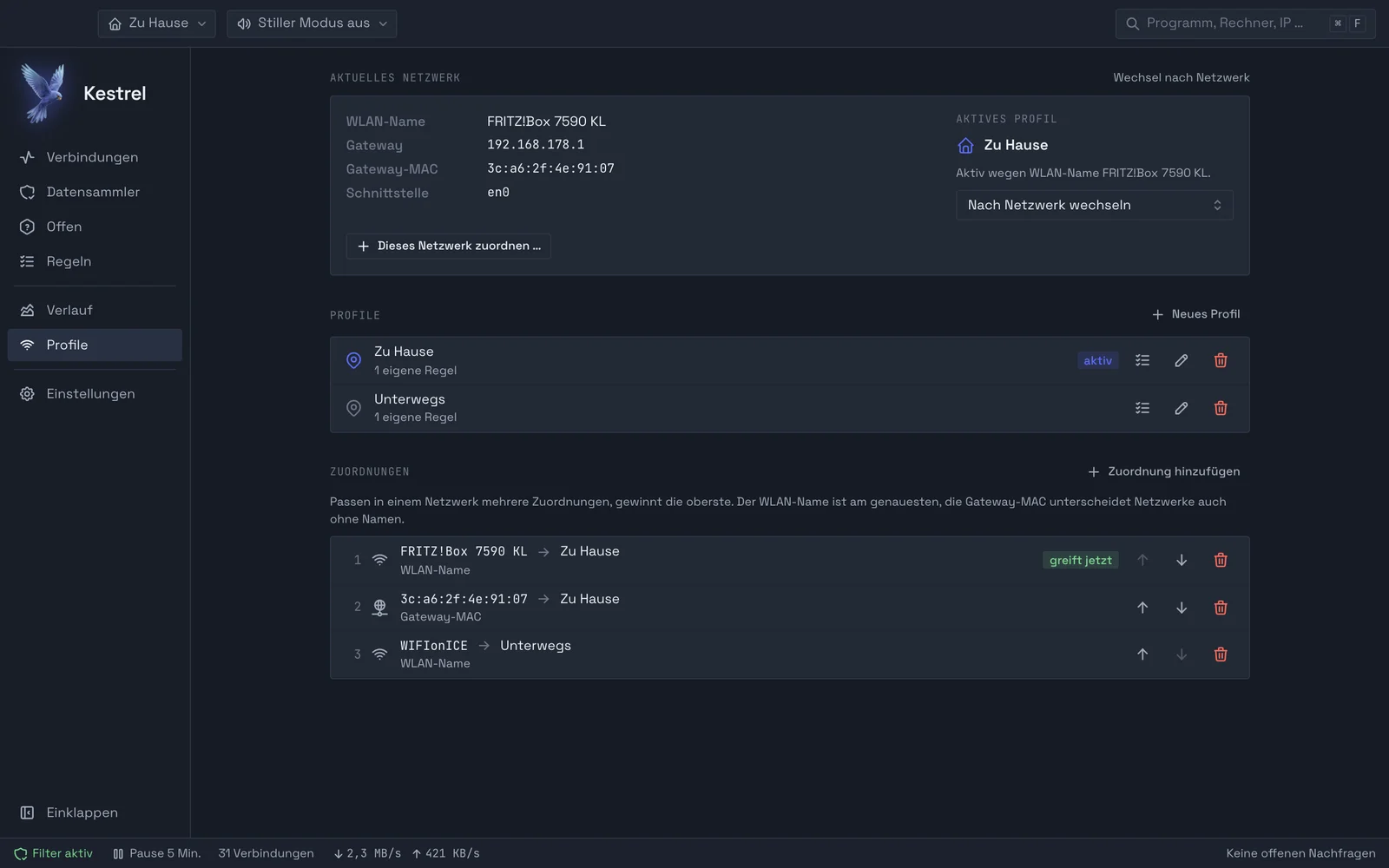1389x868 pixels.
Task: Click download rate 2,3 MB/s
Action: pyautogui.click(x=367, y=853)
